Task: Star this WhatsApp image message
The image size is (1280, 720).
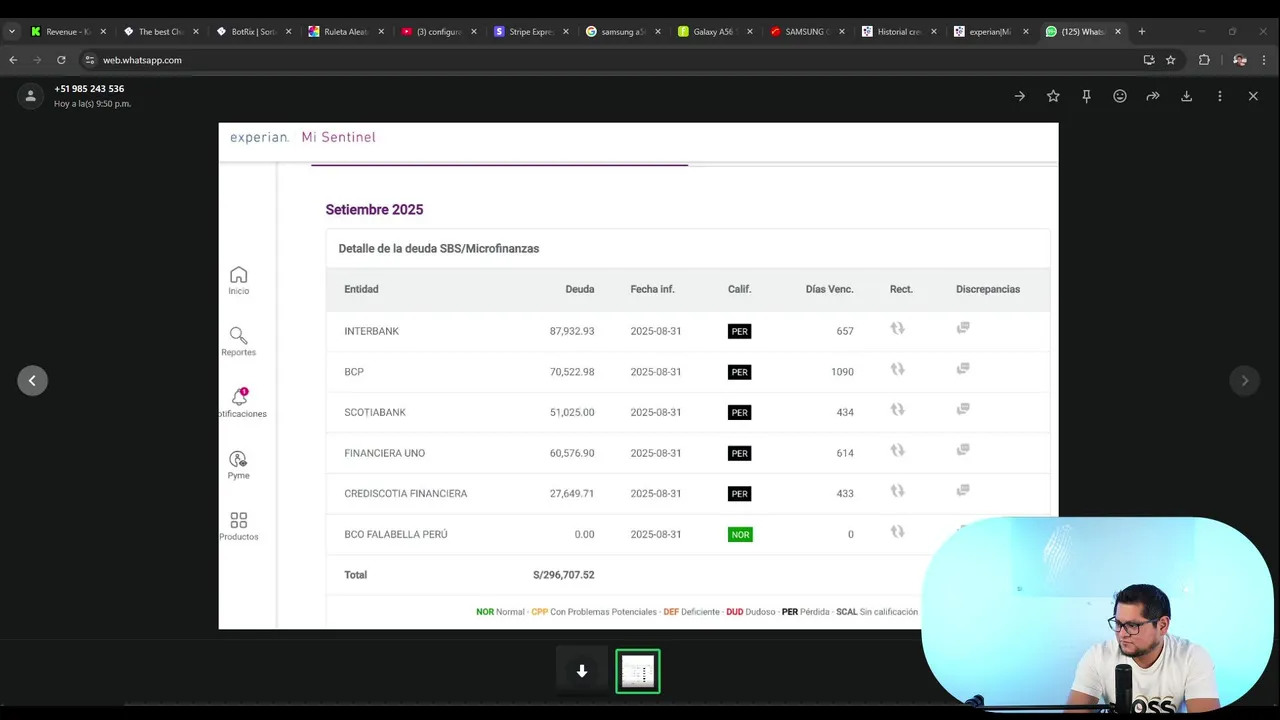Action: click(1053, 96)
